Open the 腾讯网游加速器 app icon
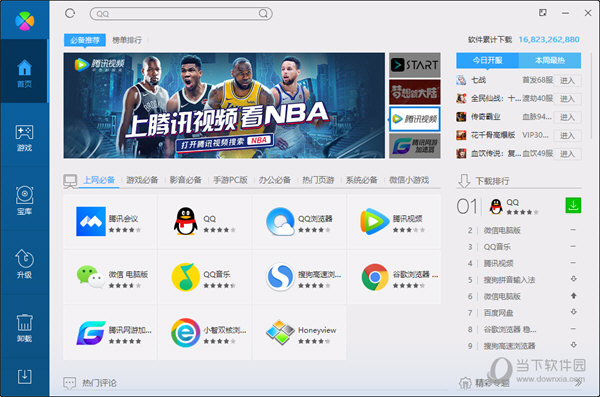 coord(91,333)
